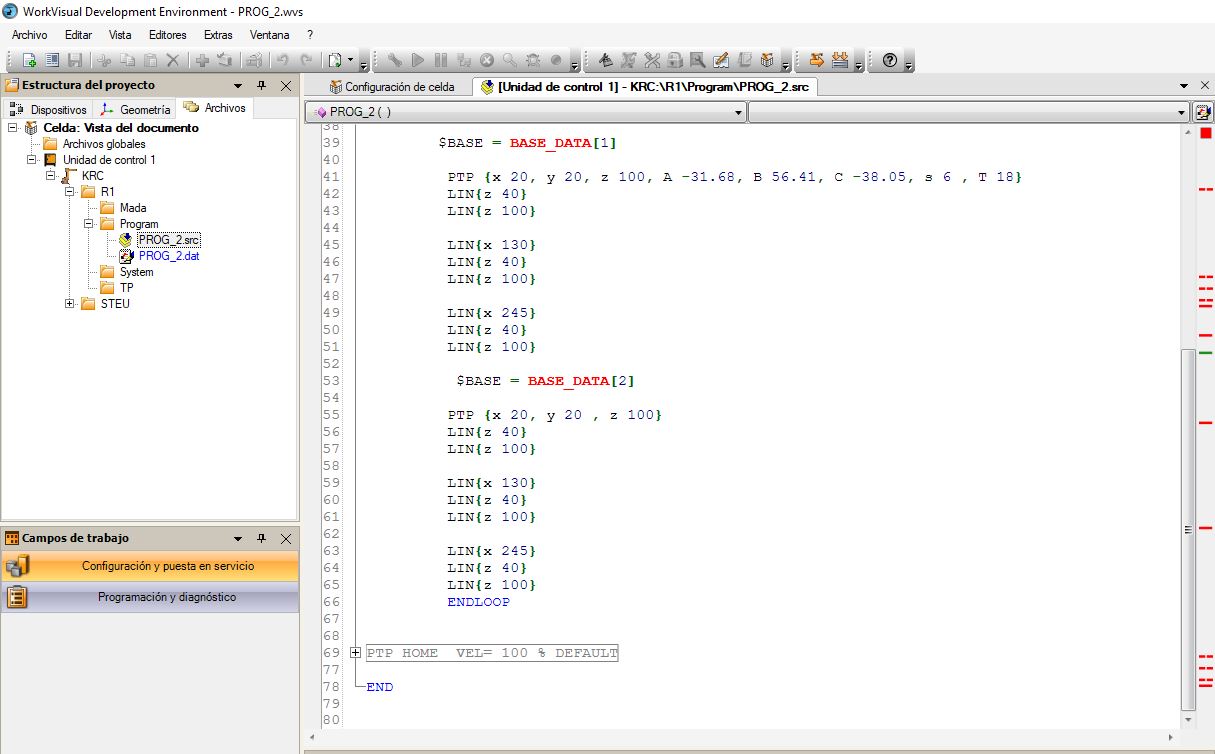The height and width of the screenshot is (754, 1215).
Task: Select Configuración y puesta en servicio workspace
Action: click(150, 566)
